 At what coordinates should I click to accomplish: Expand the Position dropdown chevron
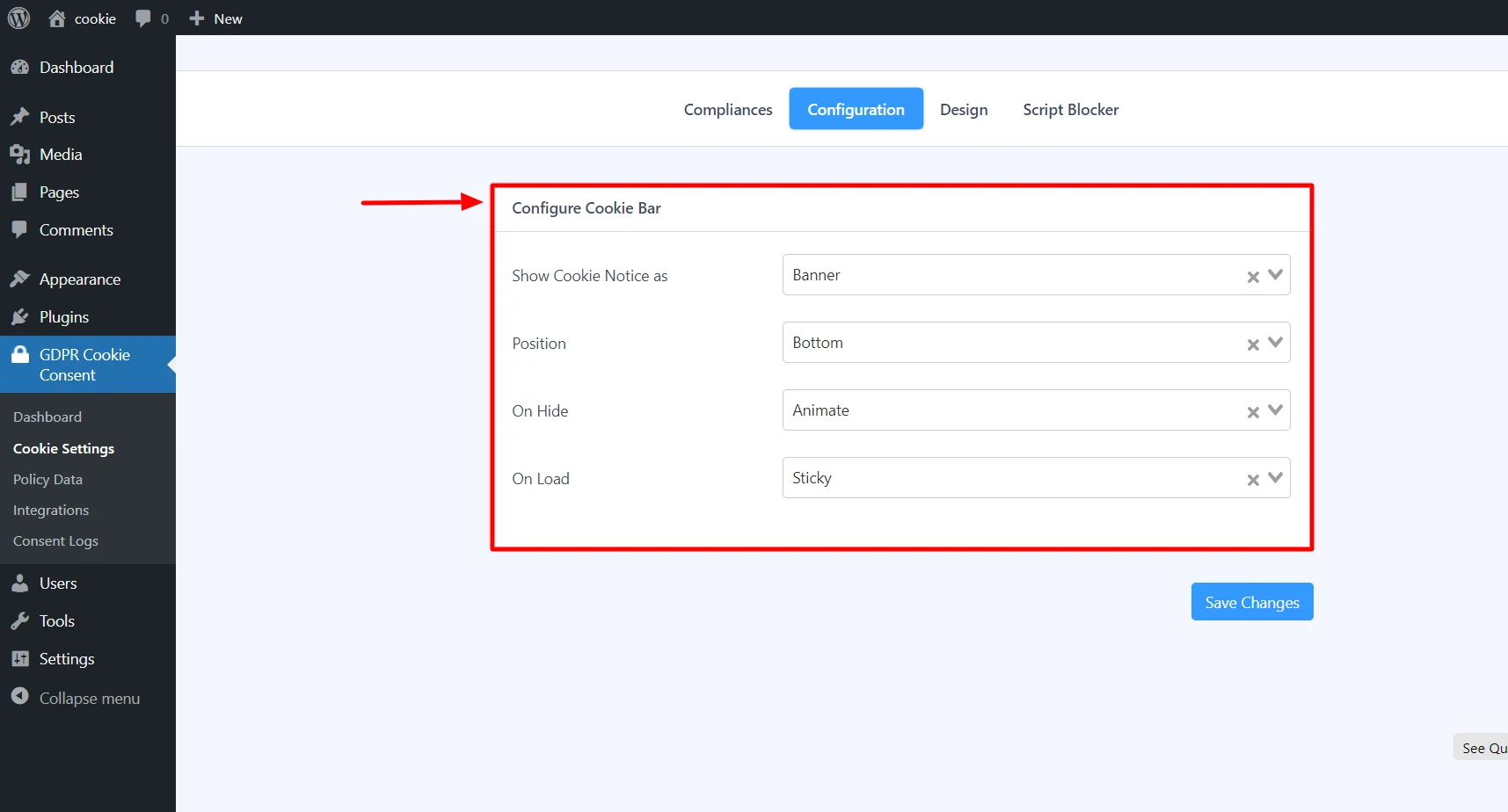[1273, 343]
